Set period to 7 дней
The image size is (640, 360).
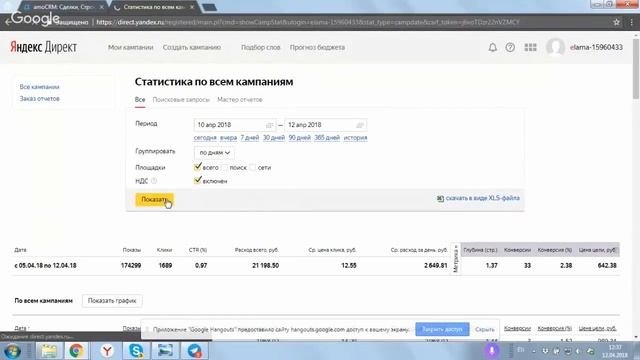[x=250, y=138]
